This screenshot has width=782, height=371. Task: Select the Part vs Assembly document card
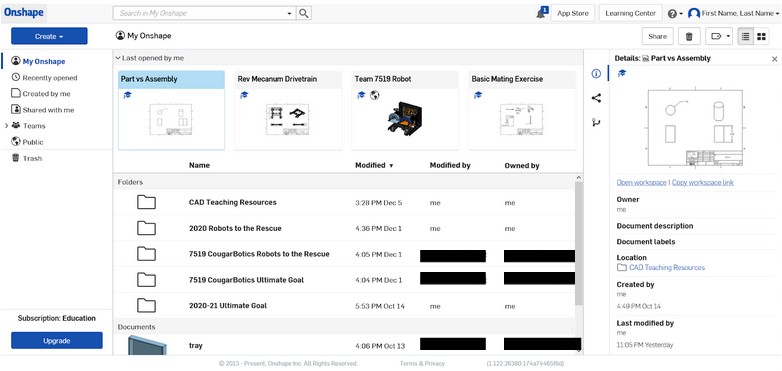click(171, 110)
